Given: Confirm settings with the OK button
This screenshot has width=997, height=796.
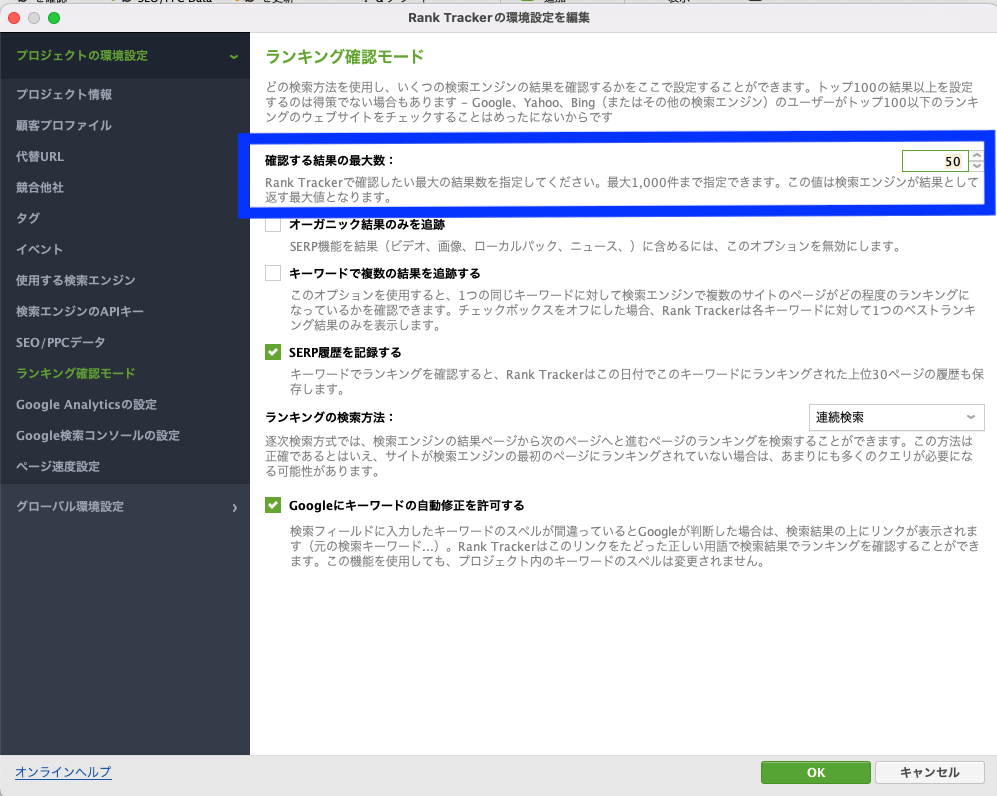Looking at the screenshot, I should (816, 772).
